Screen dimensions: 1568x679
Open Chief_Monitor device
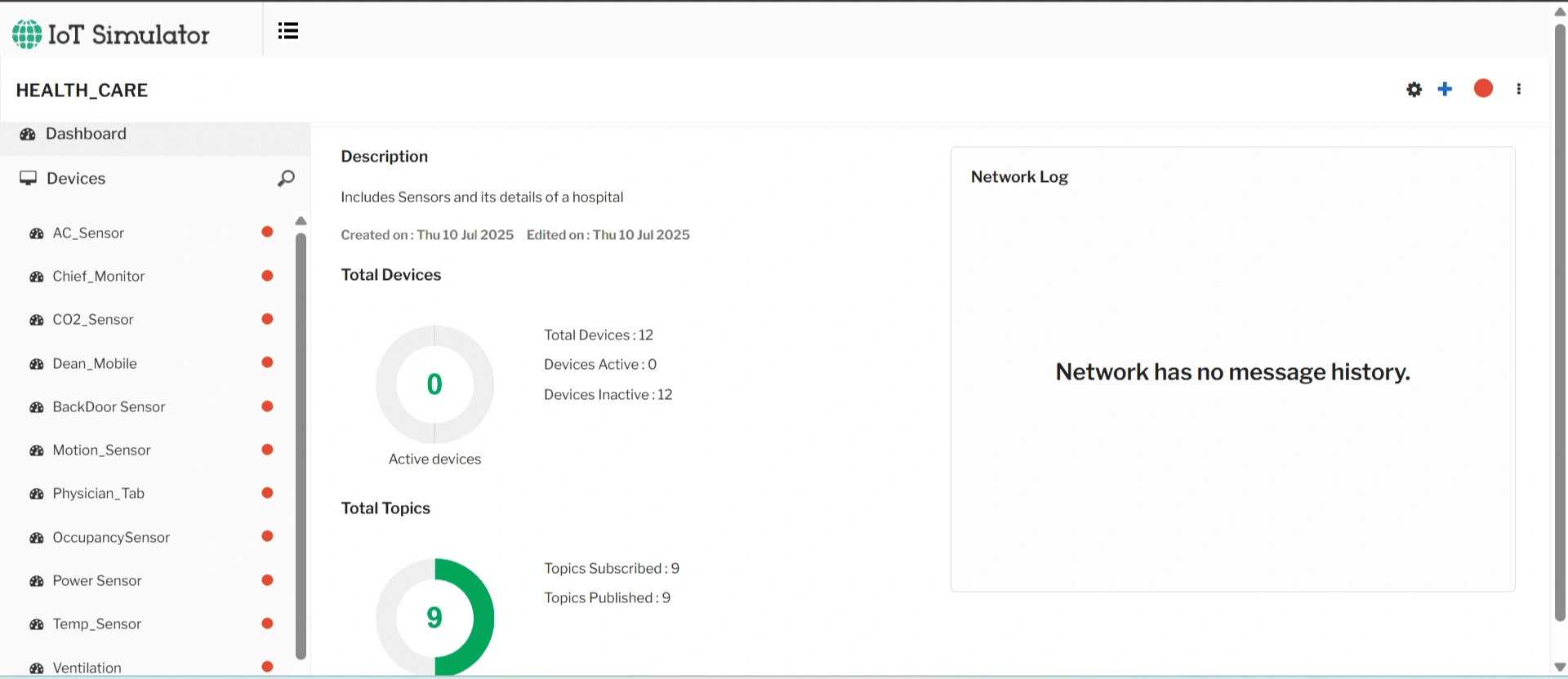(x=99, y=276)
